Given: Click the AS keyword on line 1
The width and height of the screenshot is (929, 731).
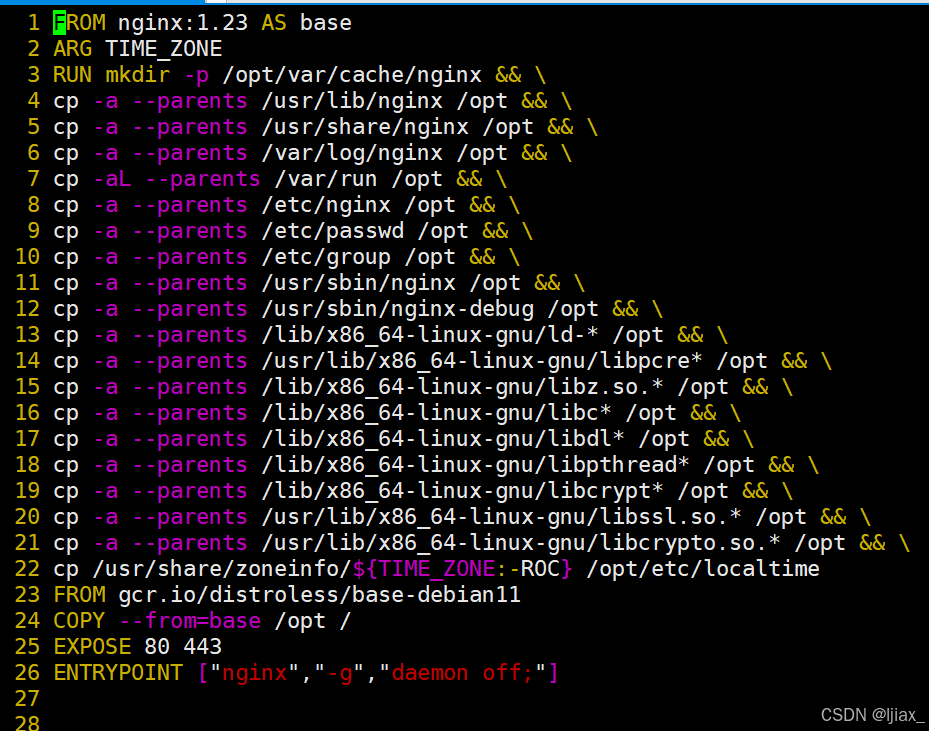Looking at the screenshot, I should 274,23.
